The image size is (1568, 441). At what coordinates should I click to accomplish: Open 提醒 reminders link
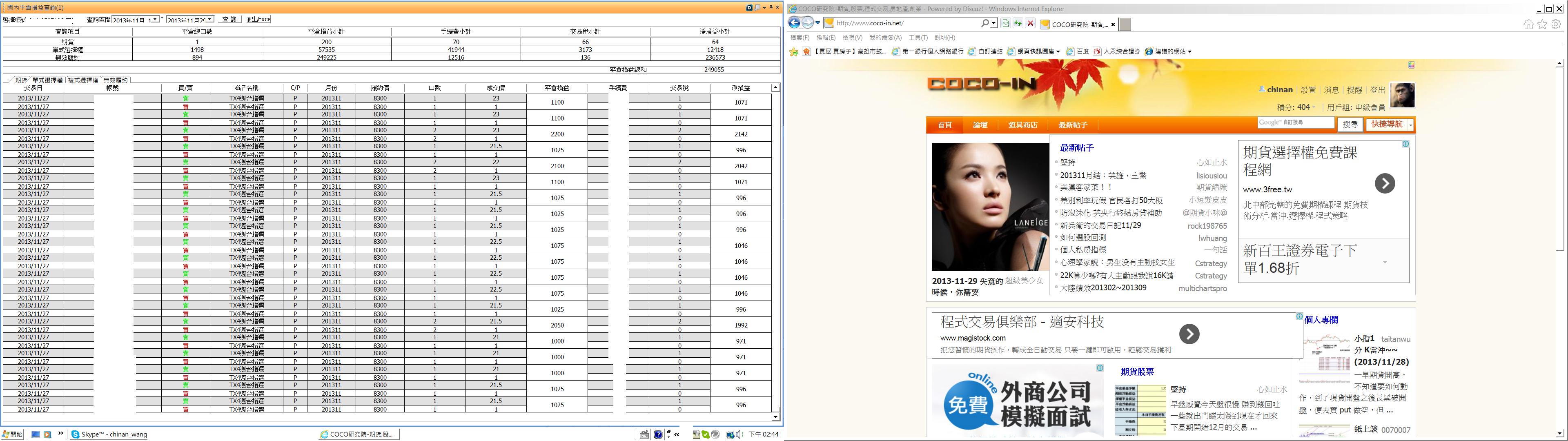(x=1354, y=89)
